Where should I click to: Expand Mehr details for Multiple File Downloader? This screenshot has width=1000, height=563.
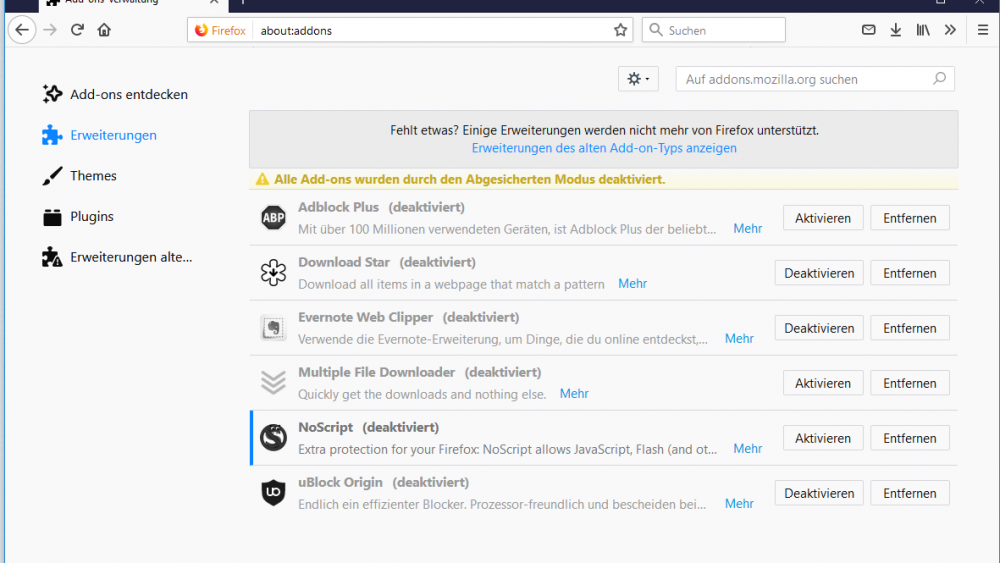574,394
